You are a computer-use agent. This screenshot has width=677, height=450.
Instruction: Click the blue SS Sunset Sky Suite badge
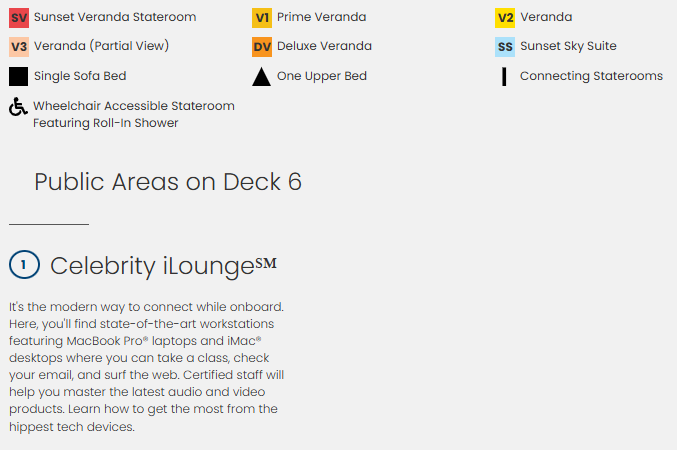coord(506,47)
